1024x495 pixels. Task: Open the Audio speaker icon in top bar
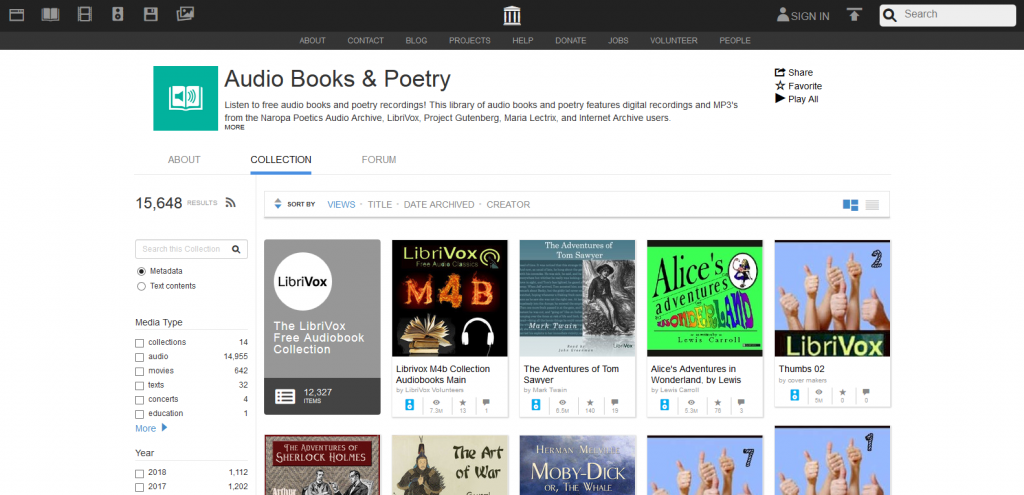[x=118, y=14]
